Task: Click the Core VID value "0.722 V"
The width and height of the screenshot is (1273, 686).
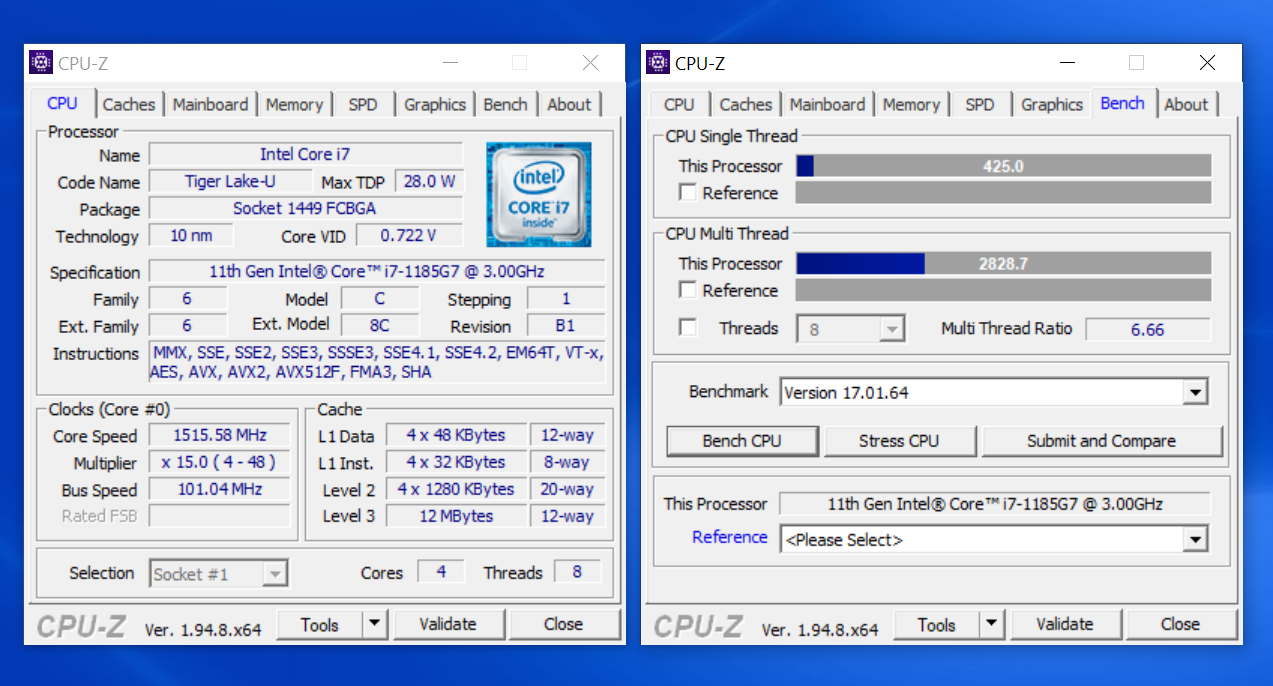Action: 409,236
